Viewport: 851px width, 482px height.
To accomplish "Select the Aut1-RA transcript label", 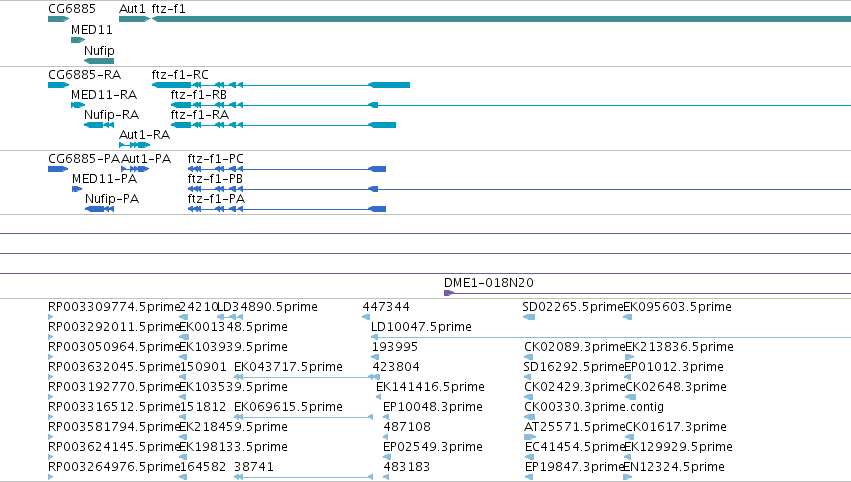I will [x=144, y=135].
